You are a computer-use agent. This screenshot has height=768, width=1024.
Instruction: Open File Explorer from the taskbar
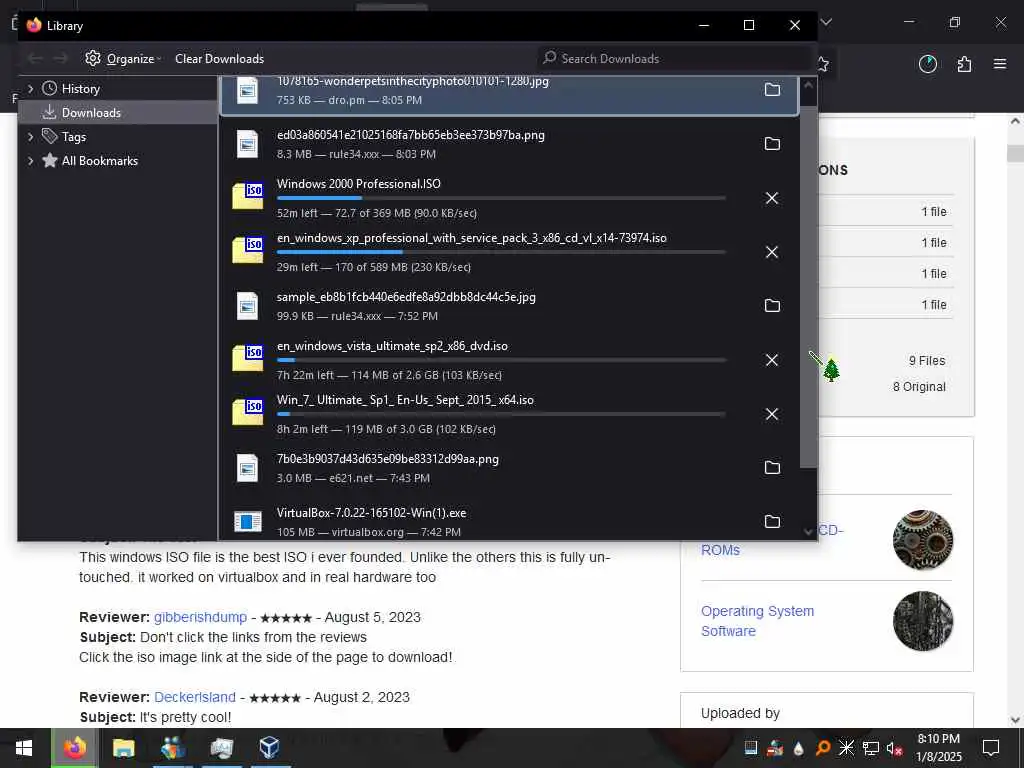click(x=123, y=748)
